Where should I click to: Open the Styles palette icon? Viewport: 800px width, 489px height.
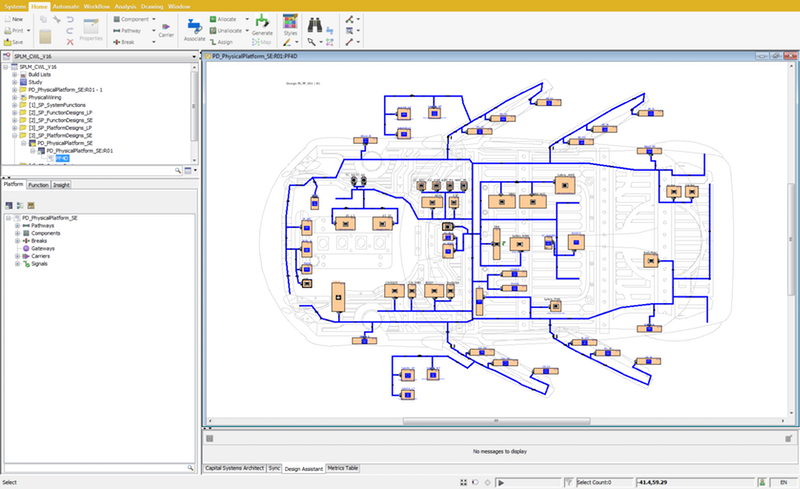click(290, 23)
